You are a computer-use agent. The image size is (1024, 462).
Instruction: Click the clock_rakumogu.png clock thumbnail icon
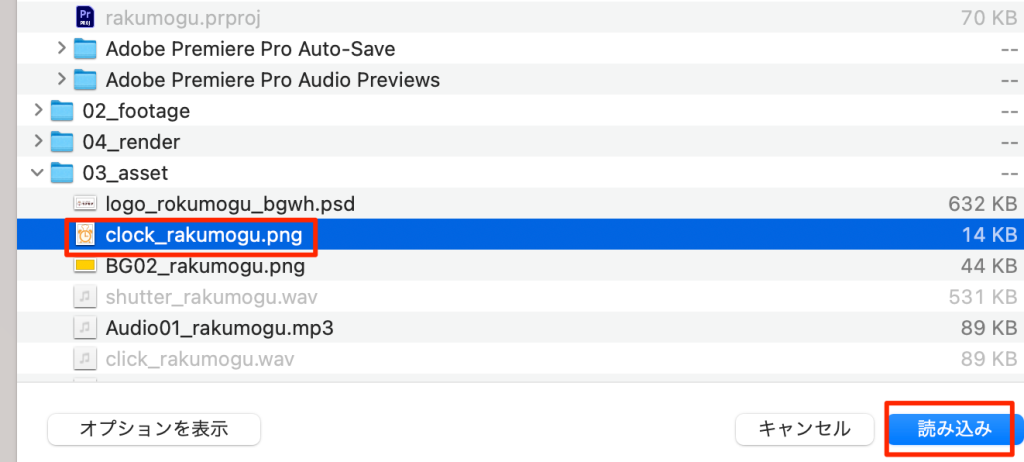click(x=85, y=236)
